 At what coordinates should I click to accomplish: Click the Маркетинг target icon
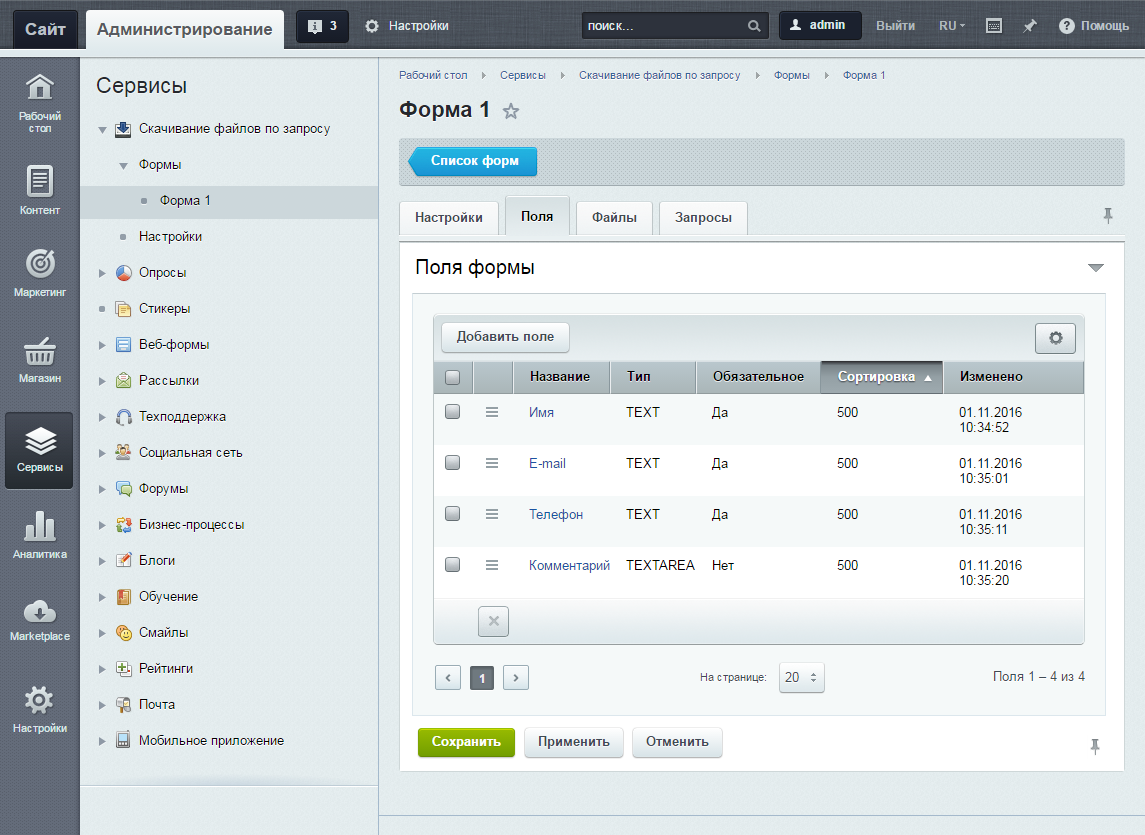[x=39, y=265]
